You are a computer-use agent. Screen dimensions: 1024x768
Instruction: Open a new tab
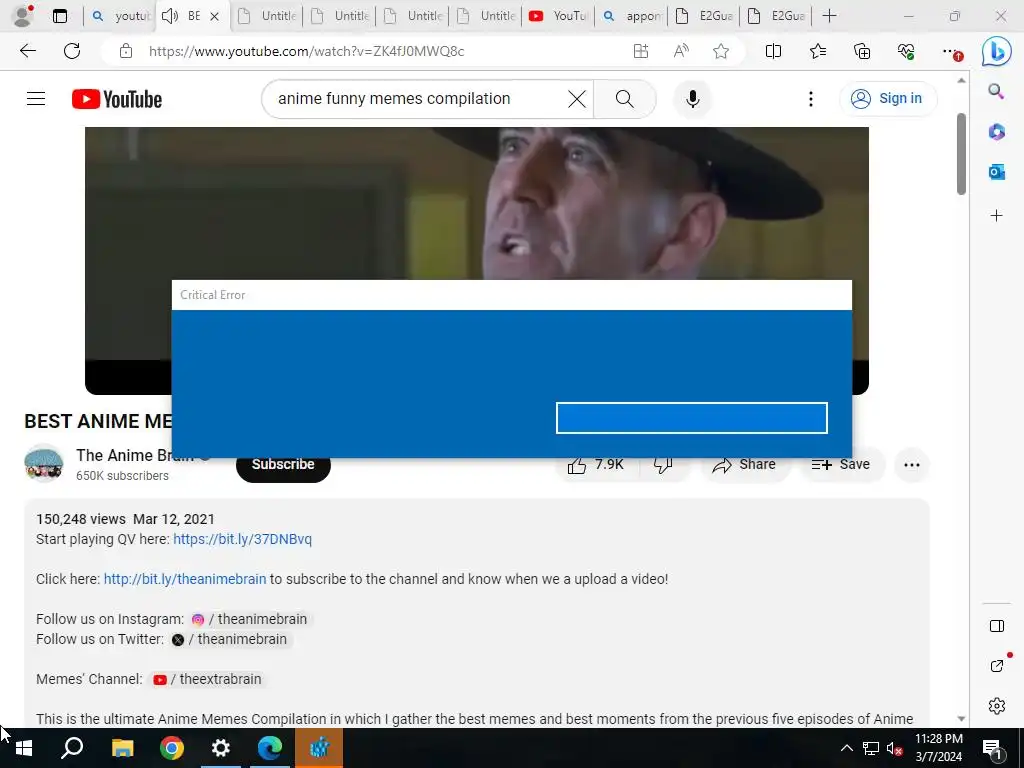tap(829, 16)
